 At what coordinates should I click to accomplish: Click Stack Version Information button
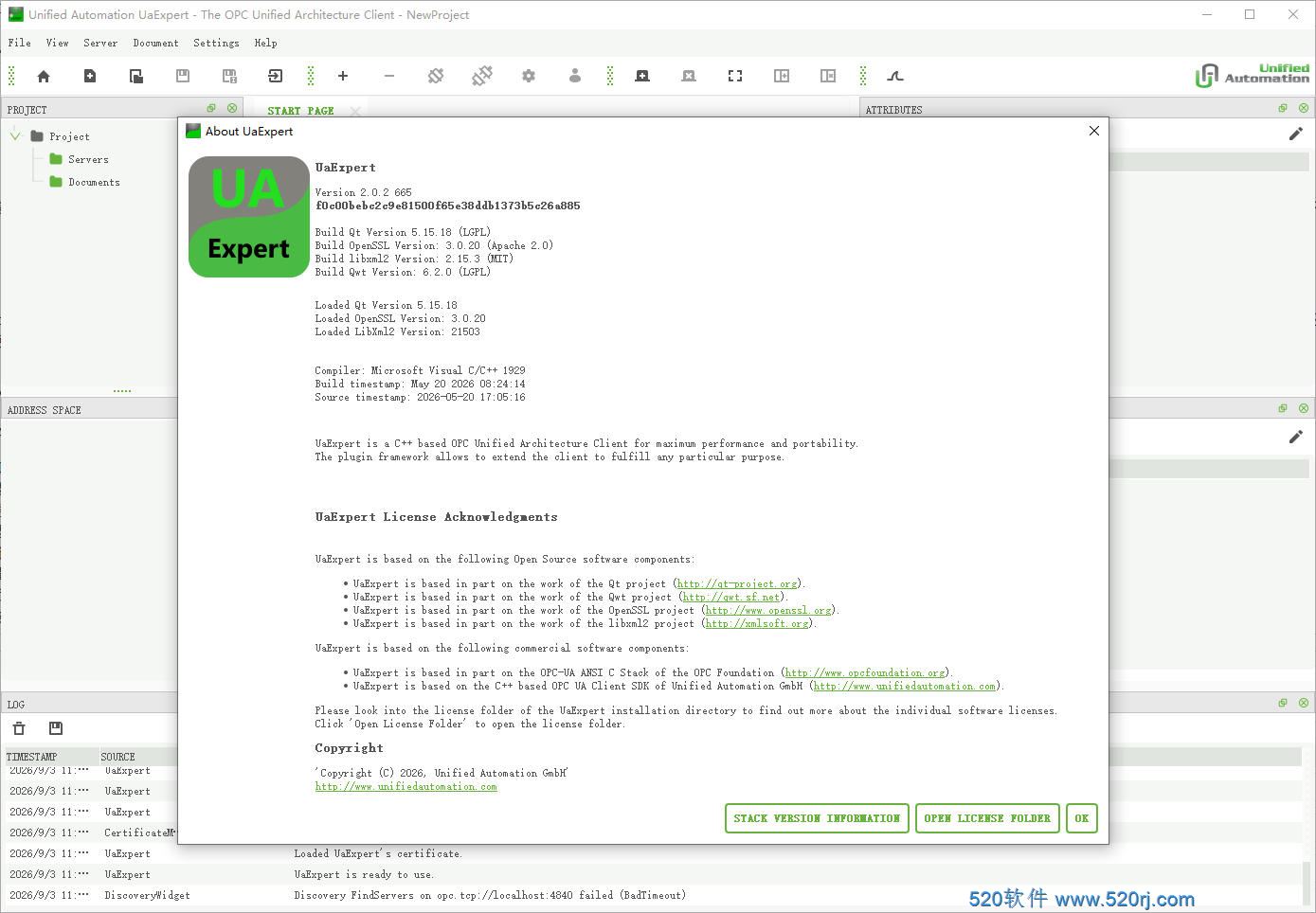pos(817,818)
